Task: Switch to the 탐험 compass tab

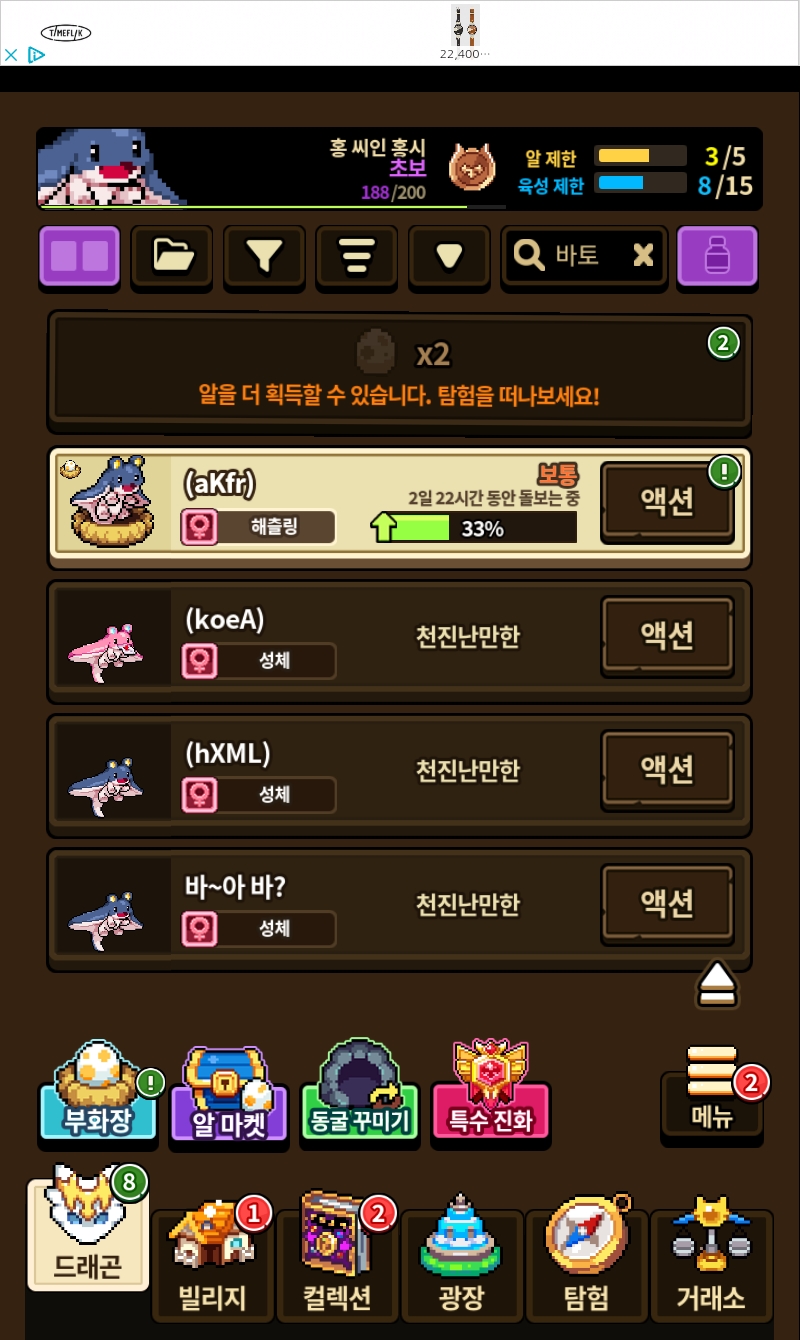Action: point(586,1264)
